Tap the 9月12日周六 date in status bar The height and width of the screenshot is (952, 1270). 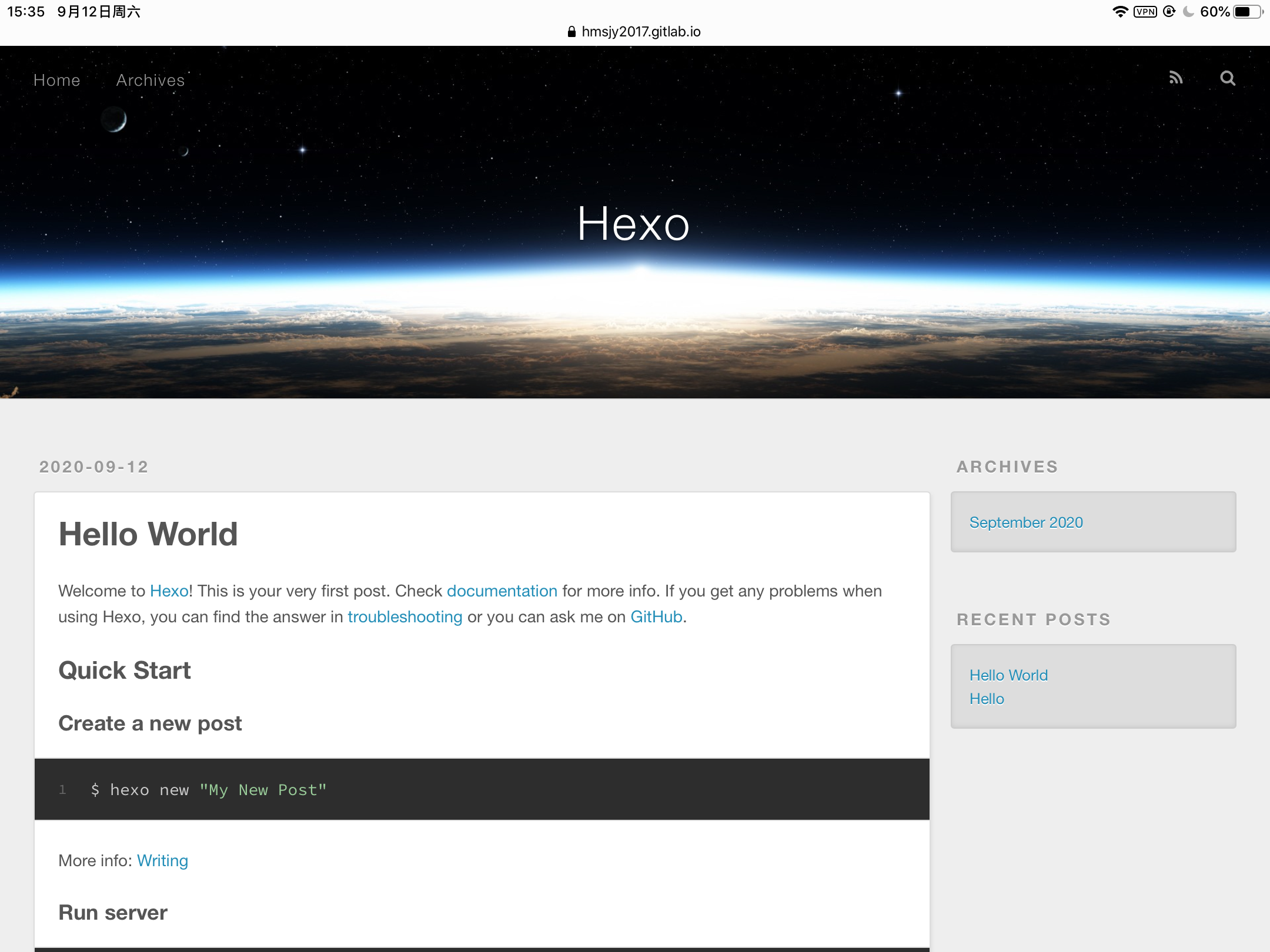click(x=99, y=12)
